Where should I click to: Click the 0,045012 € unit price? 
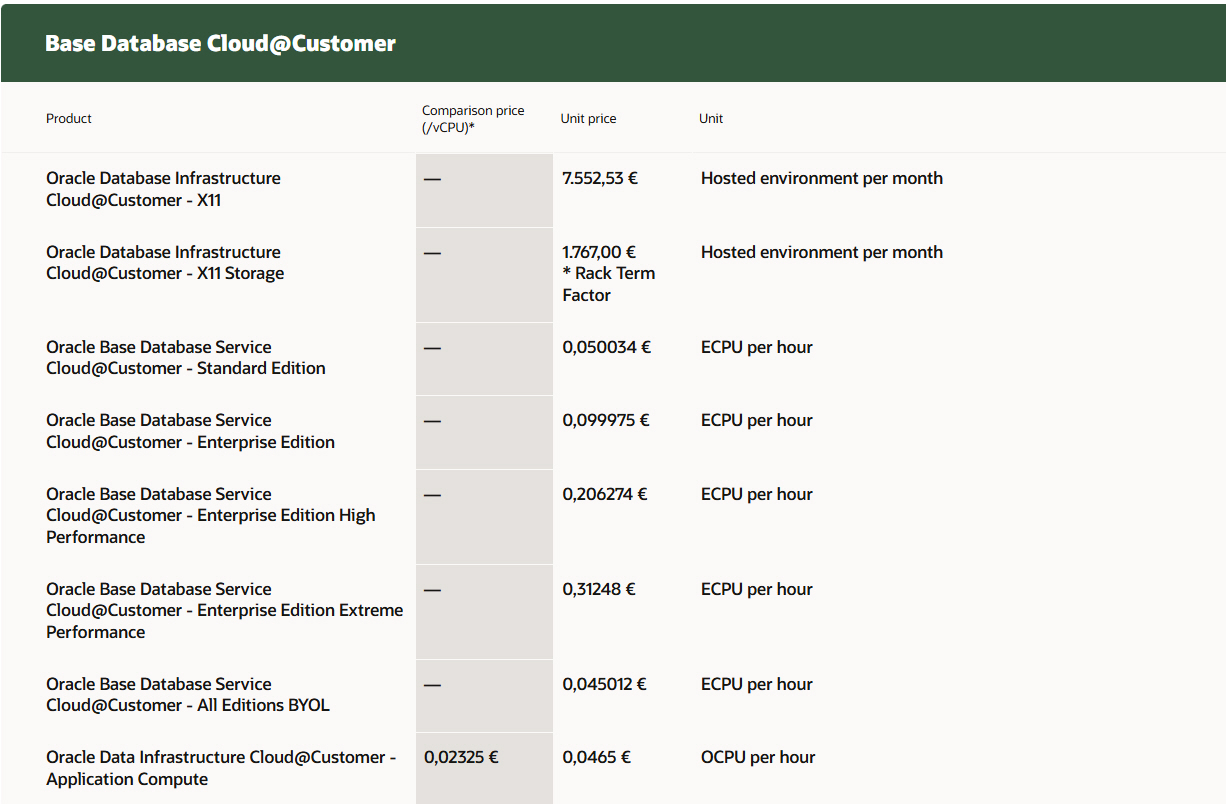coord(604,684)
